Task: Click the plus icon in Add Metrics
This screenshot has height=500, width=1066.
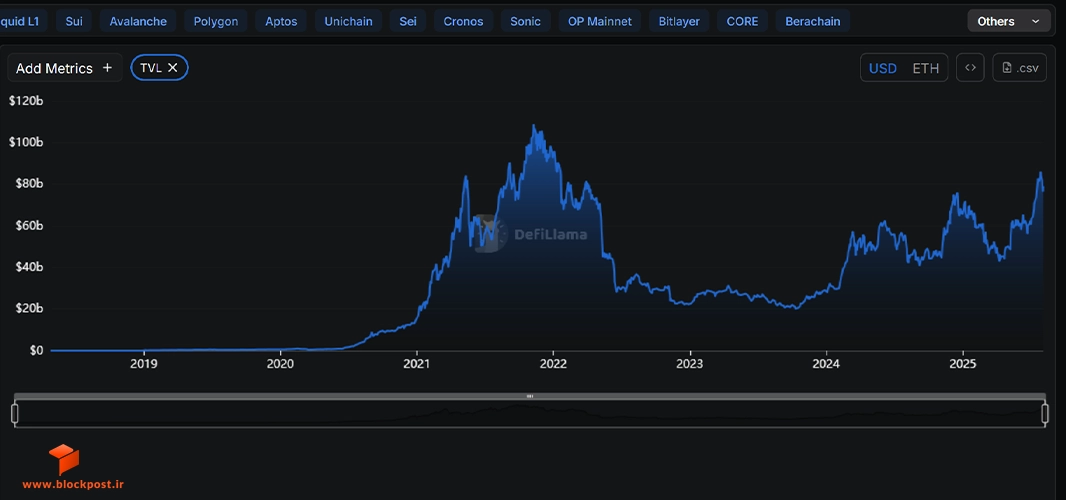Action: point(107,68)
